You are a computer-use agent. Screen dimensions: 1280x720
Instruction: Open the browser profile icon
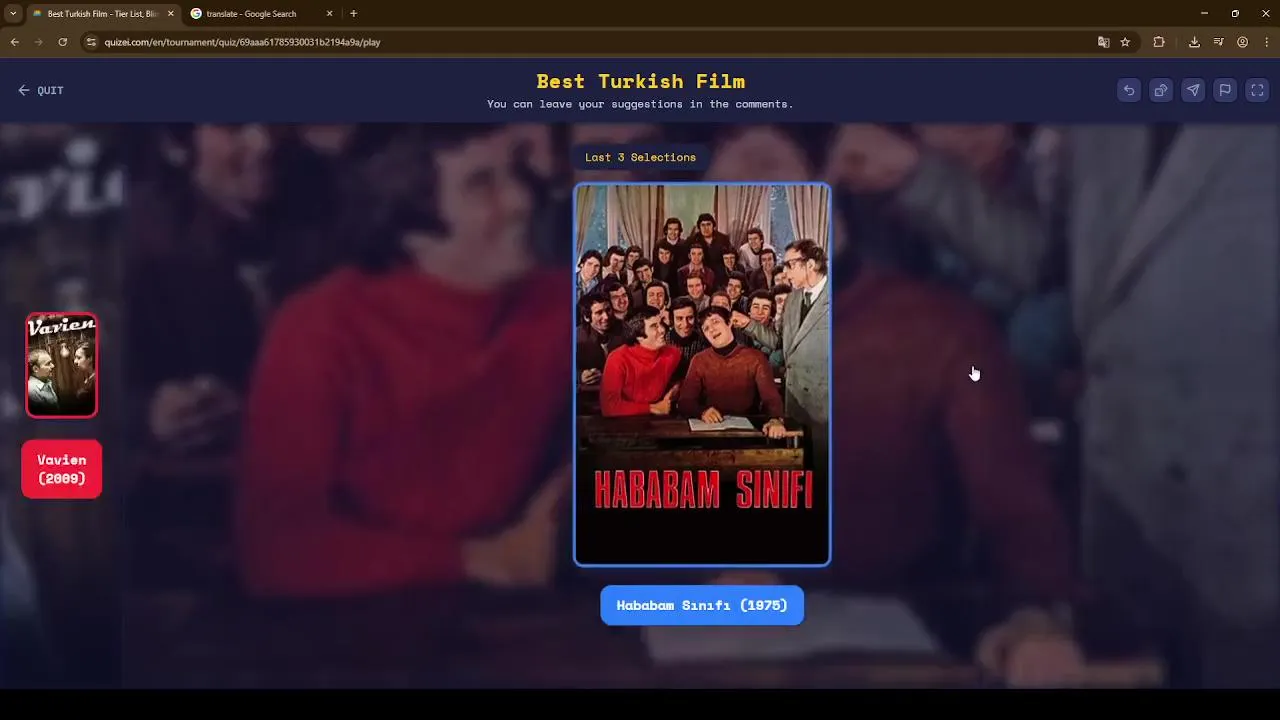click(1243, 42)
